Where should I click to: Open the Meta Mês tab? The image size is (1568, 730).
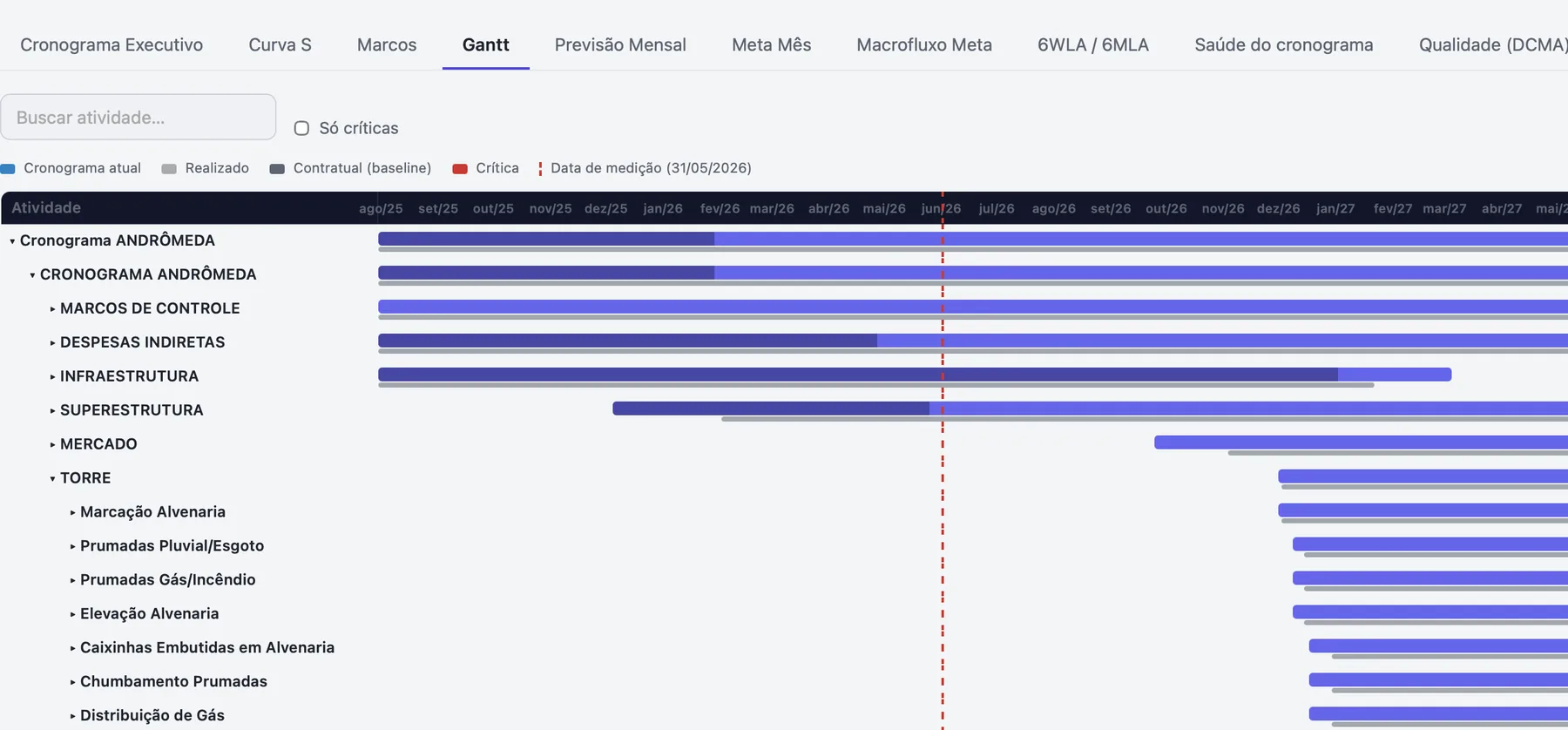coord(771,44)
